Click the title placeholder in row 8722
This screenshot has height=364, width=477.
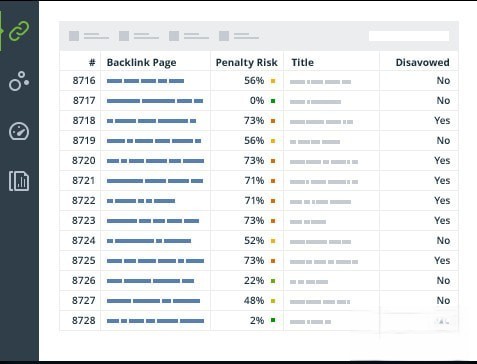pyautogui.click(x=320, y=202)
